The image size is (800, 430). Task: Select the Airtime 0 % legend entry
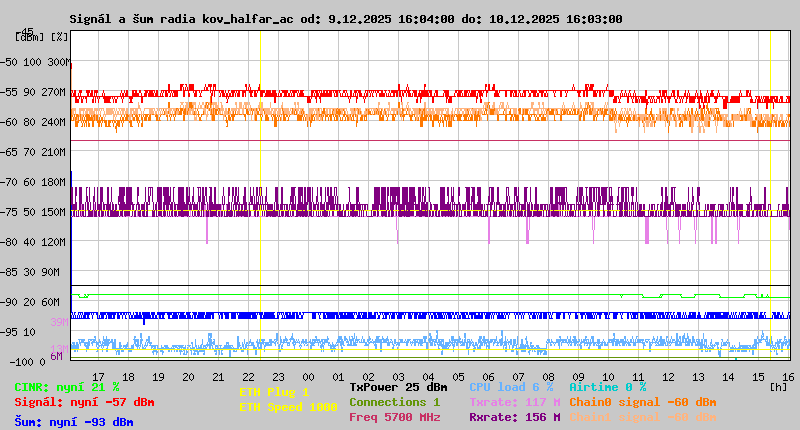click(607, 387)
